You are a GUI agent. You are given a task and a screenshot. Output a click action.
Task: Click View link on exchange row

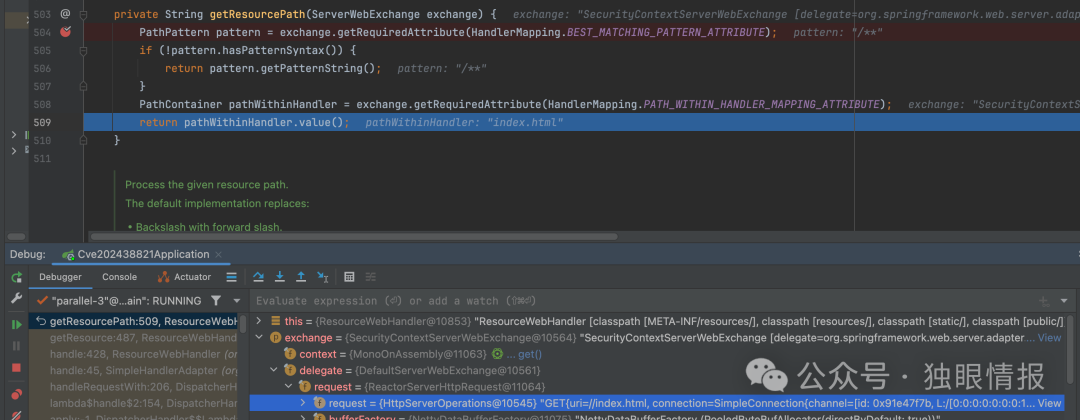[1049, 337]
